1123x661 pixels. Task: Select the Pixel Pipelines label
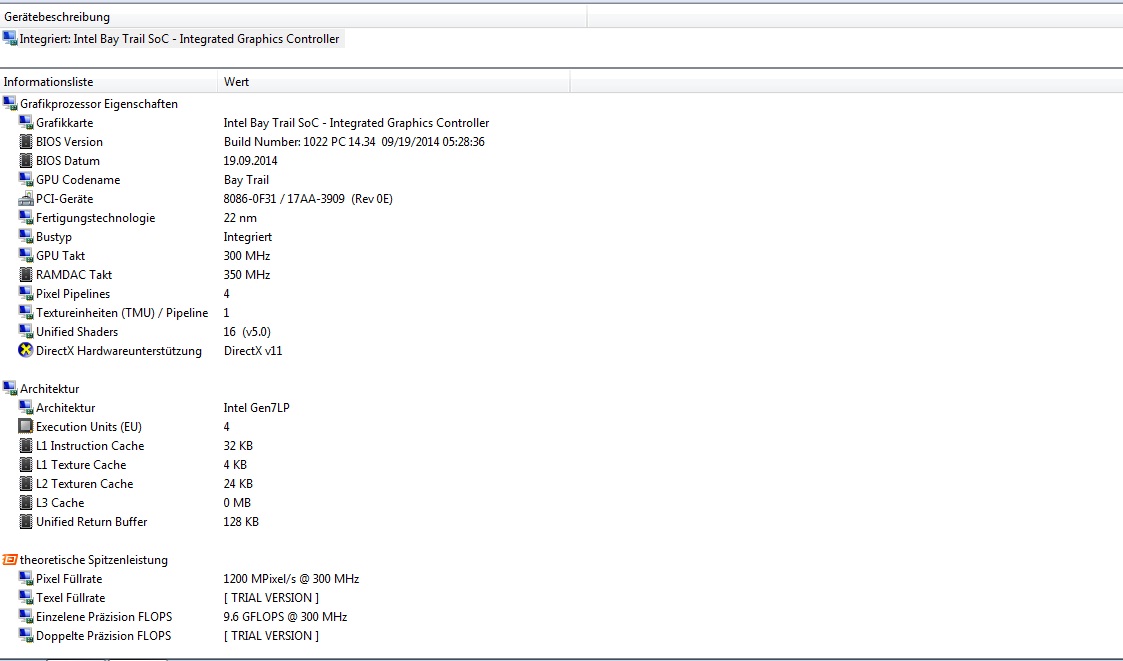click(x=73, y=294)
